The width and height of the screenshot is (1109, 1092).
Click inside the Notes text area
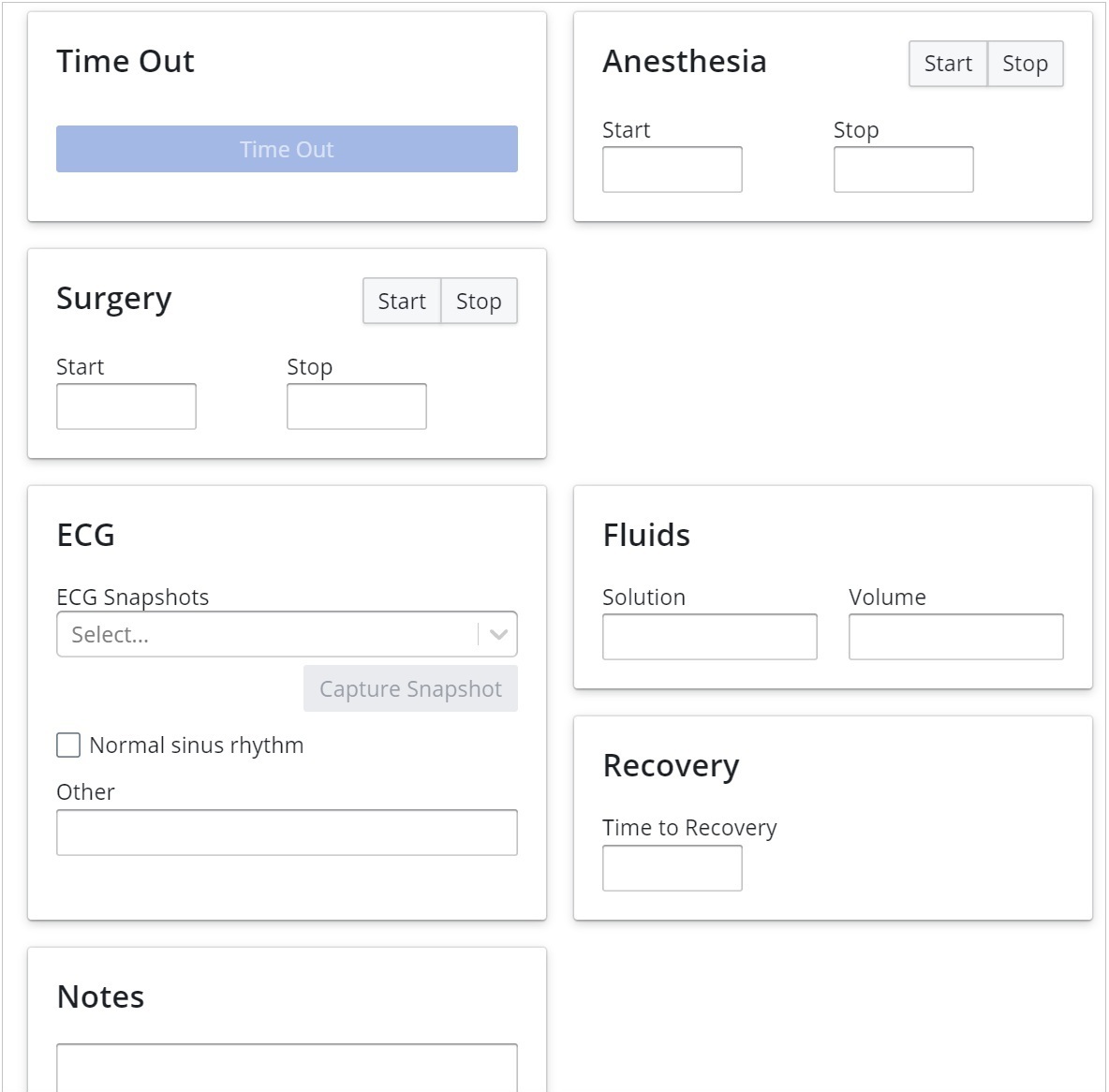click(287, 1068)
